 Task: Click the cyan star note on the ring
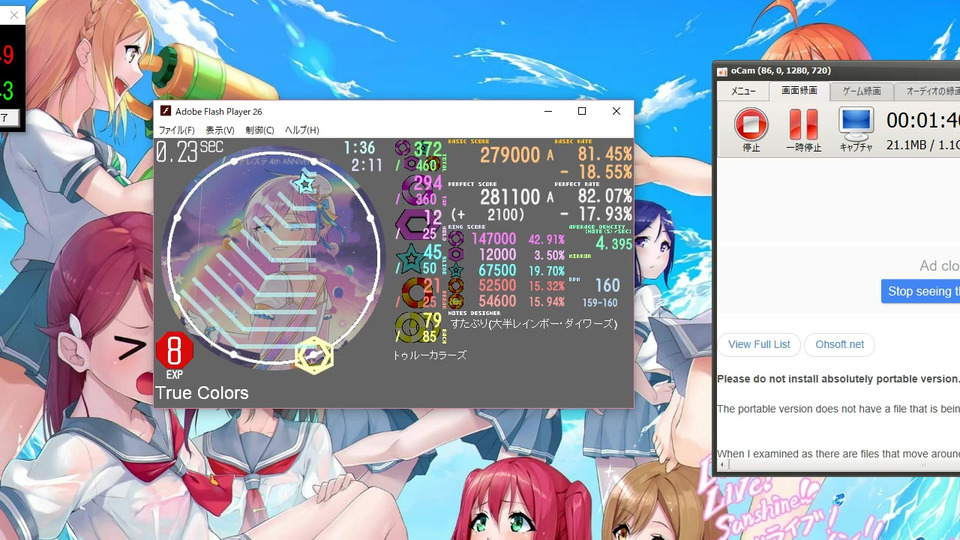point(304,182)
